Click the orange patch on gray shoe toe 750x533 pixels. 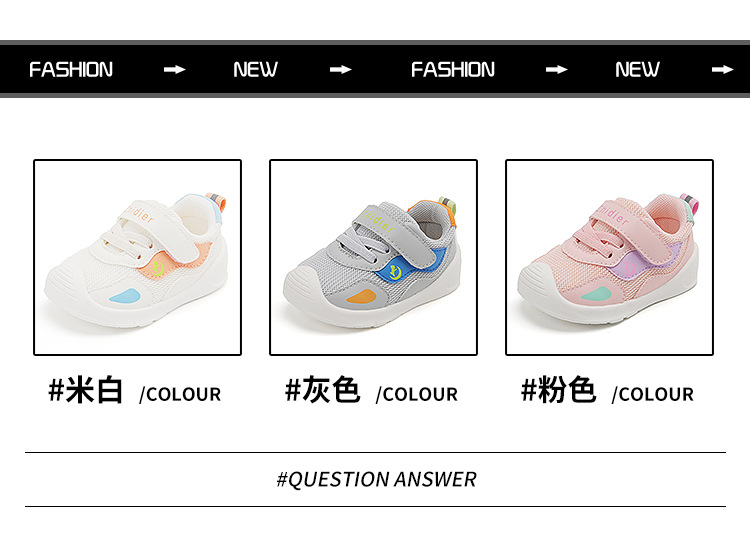pyautogui.click(x=362, y=297)
